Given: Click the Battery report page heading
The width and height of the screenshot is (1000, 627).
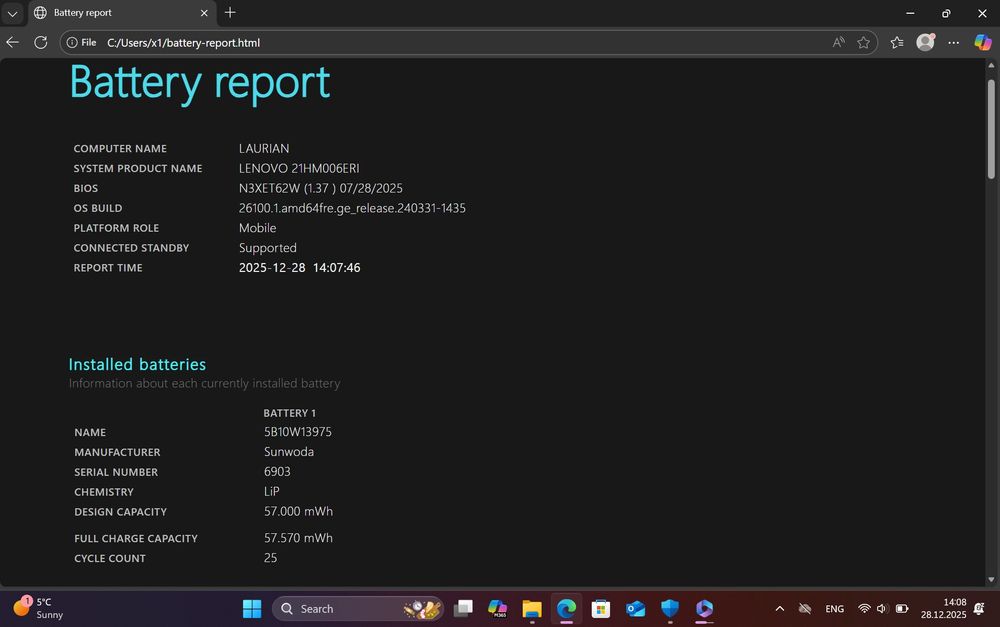Looking at the screenshot, I should pyautogui.click(x=200, y=83).
